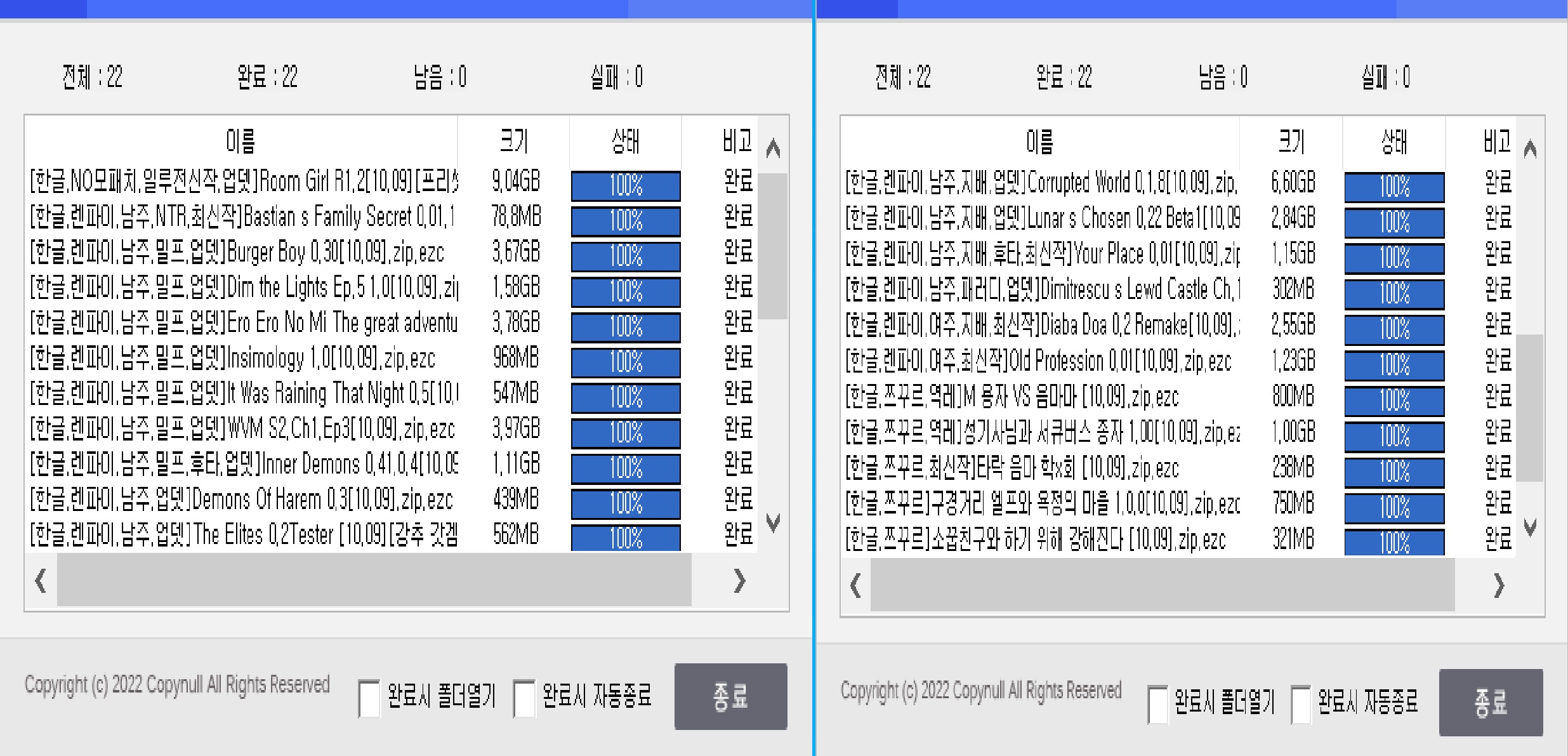Click the 9.04GB Room Girl progress bar
Image resolution: width=1568 pixels, height=756 pixels.
tap(626, 185)
